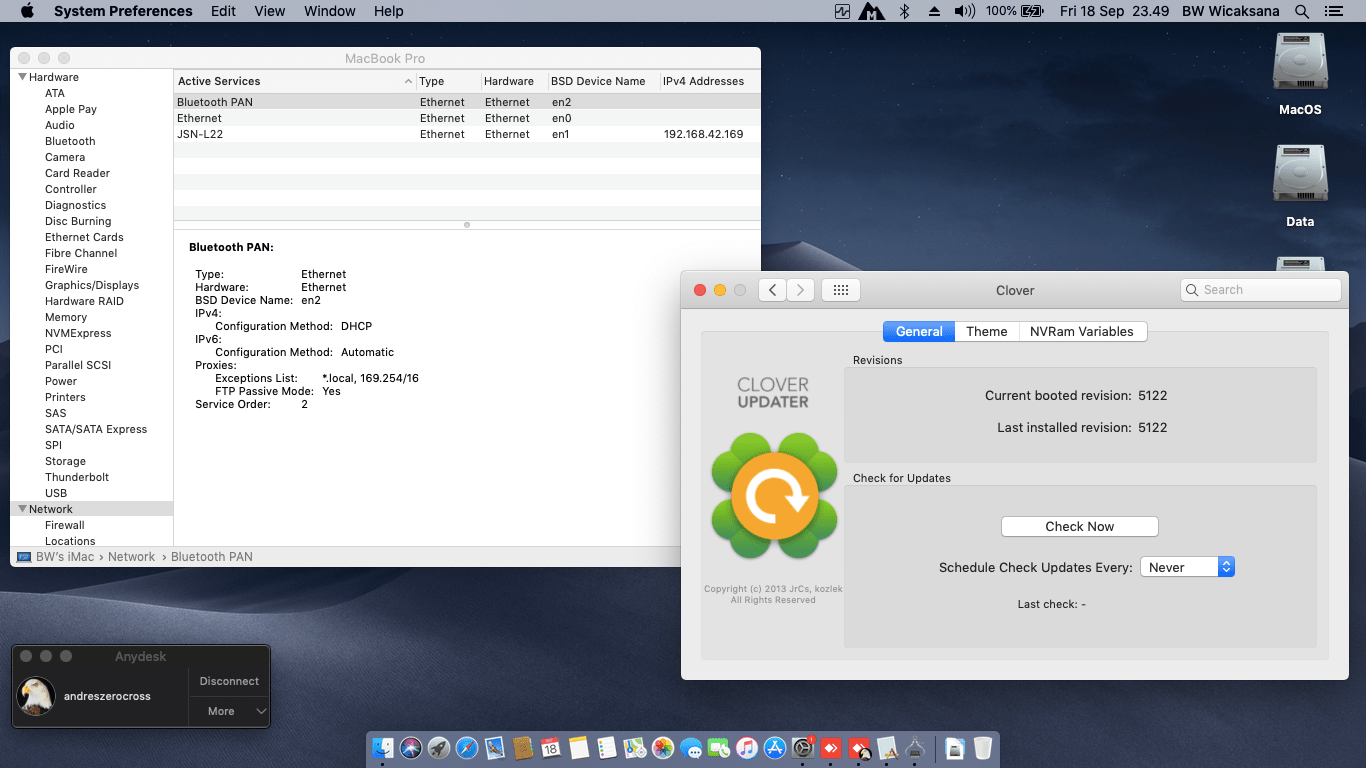Select Thunderbolt in sidebar
The image size is (1366, 768).
click(77, 477)
